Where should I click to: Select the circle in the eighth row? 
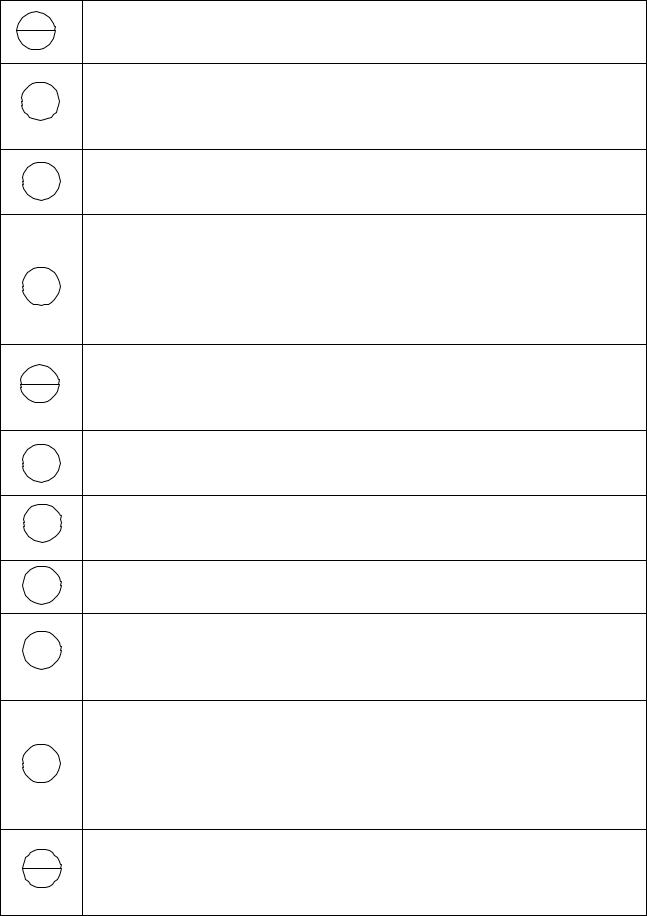coord(42,585)
